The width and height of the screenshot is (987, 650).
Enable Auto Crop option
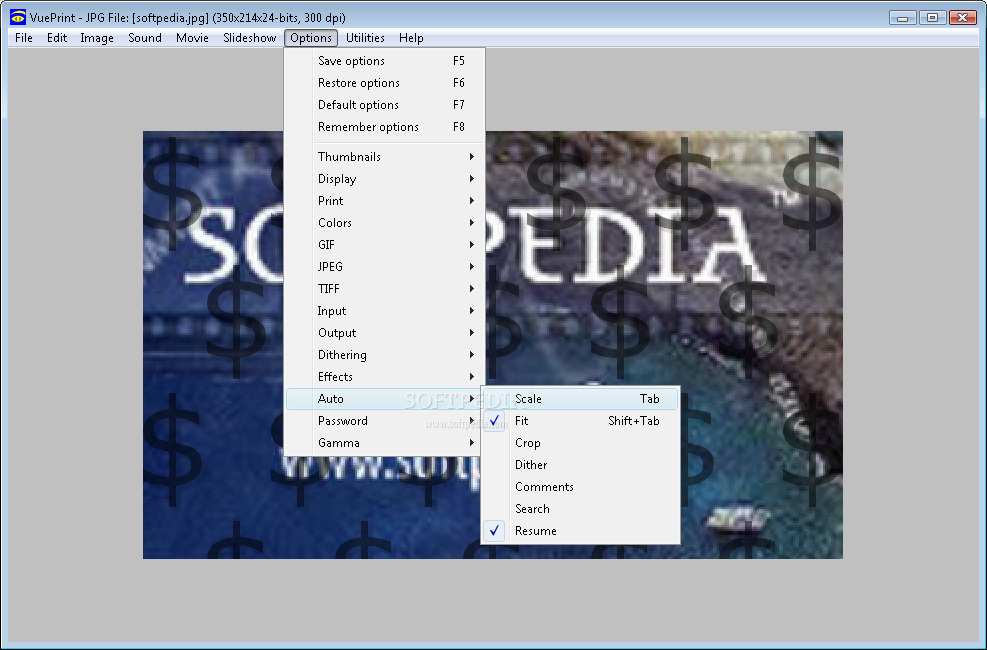580,443
